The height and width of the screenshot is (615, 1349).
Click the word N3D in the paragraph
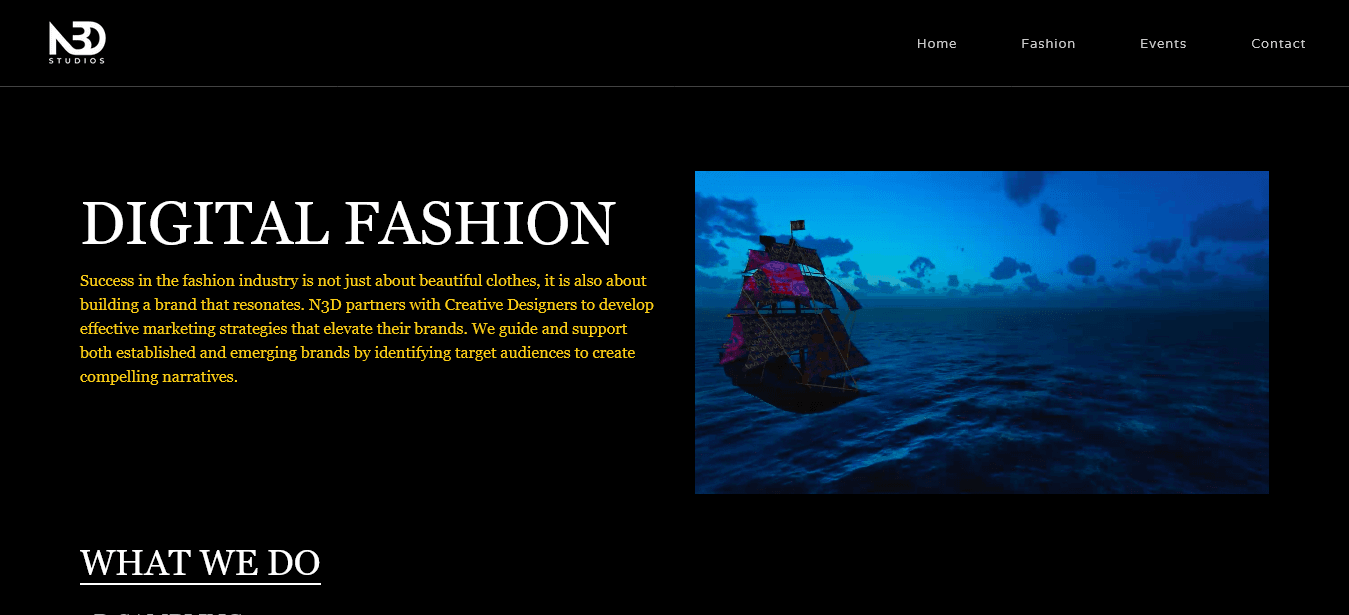pos(326,305)
